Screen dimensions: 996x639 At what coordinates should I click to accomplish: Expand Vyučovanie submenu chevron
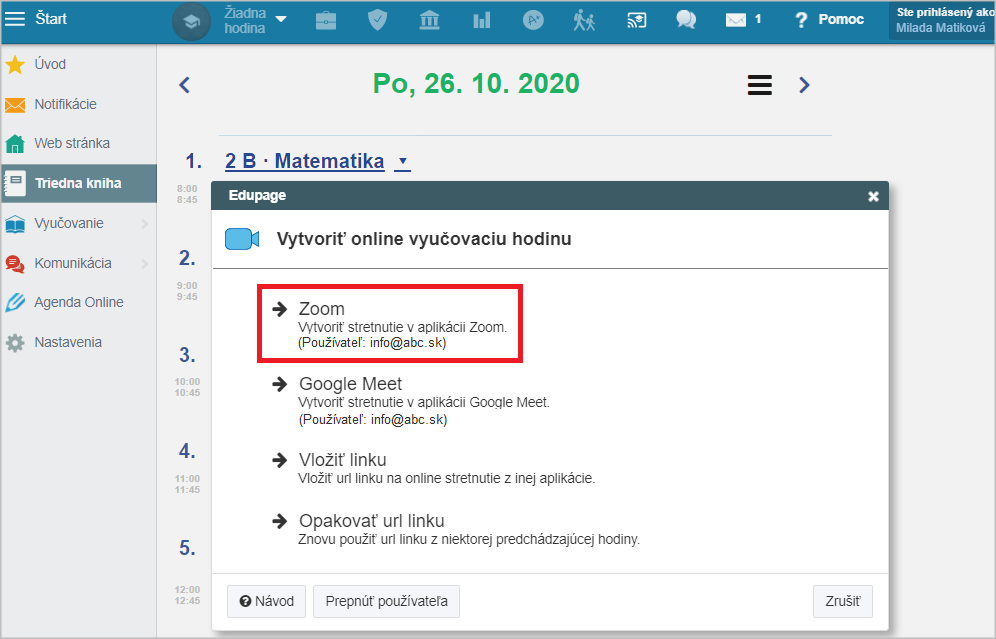[x=145, y=224]
